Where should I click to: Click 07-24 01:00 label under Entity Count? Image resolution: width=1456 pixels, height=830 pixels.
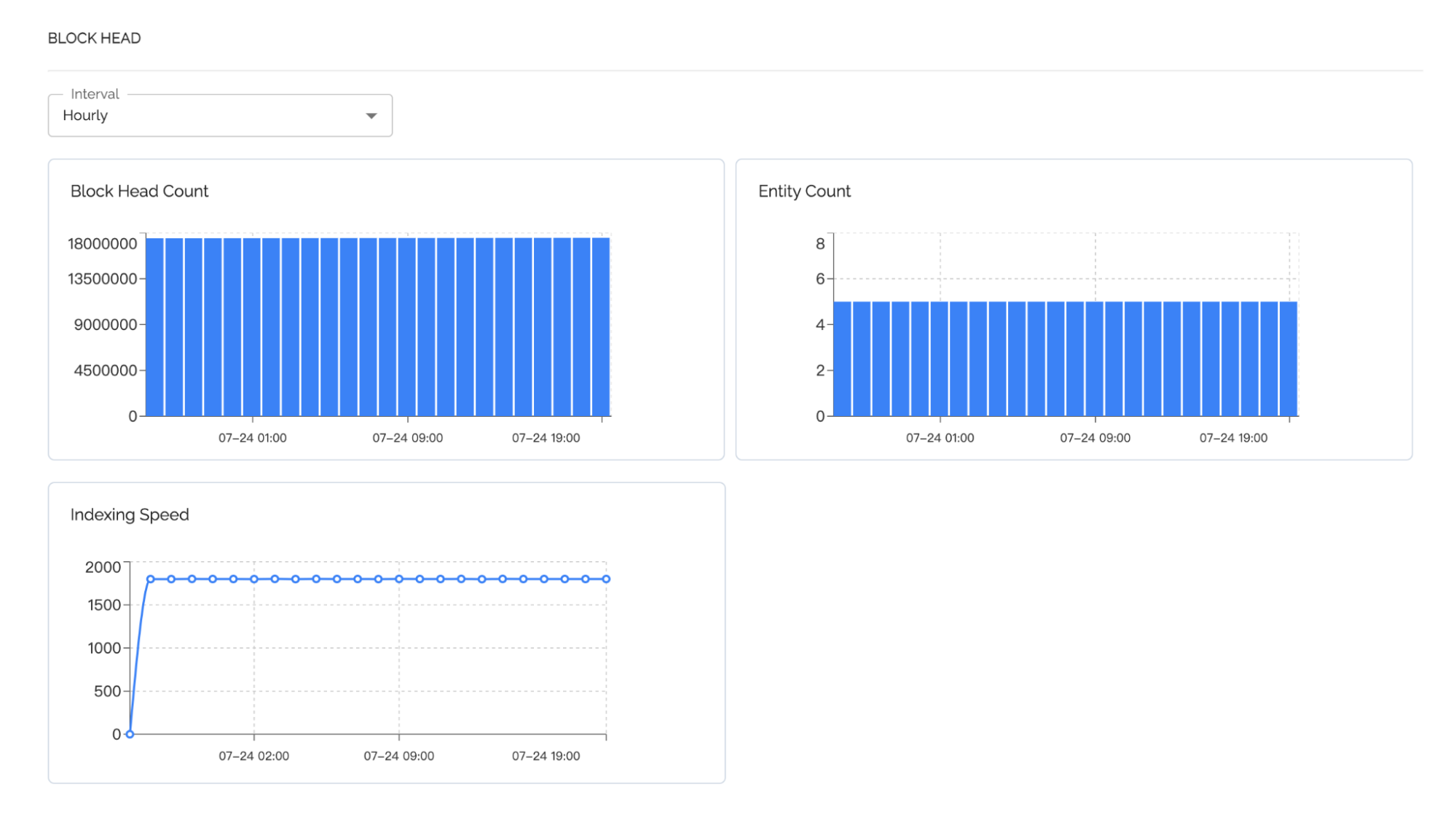click(940, 438)
